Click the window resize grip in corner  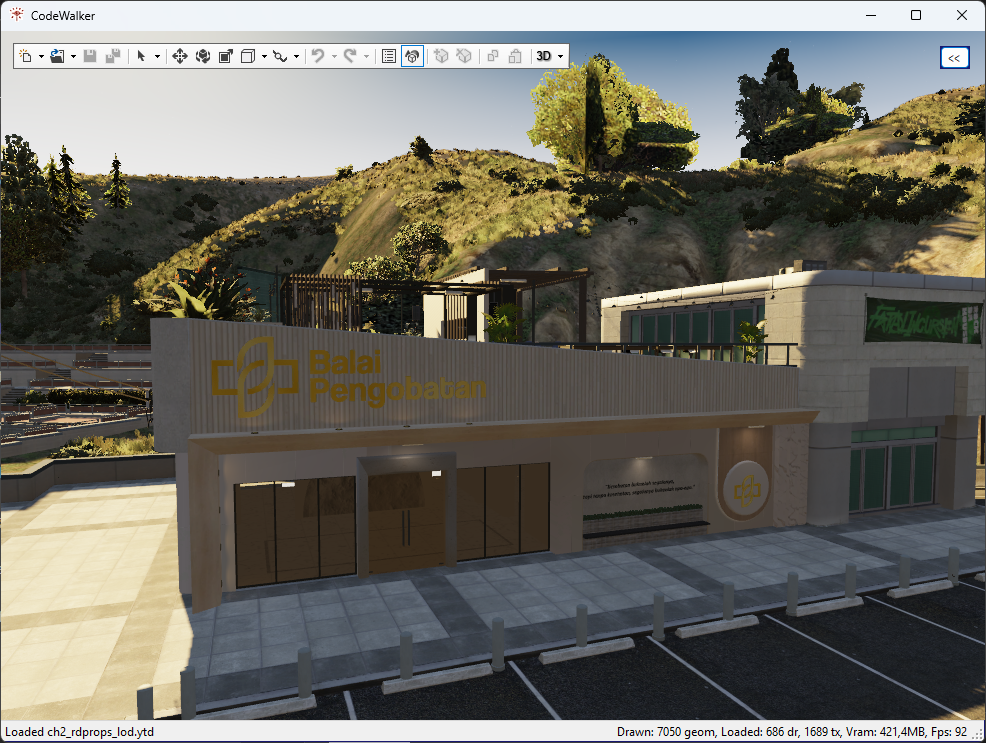pos(978,734)
